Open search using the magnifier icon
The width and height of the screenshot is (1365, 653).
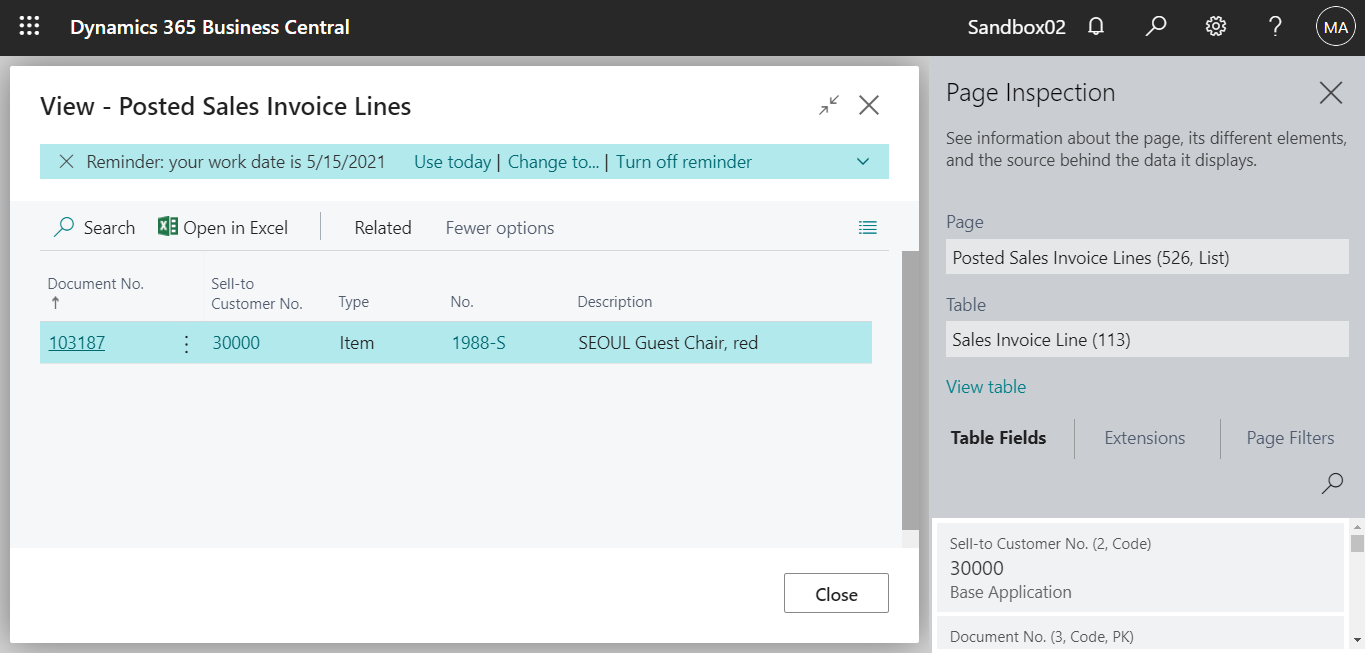[x=1155, y=26]
